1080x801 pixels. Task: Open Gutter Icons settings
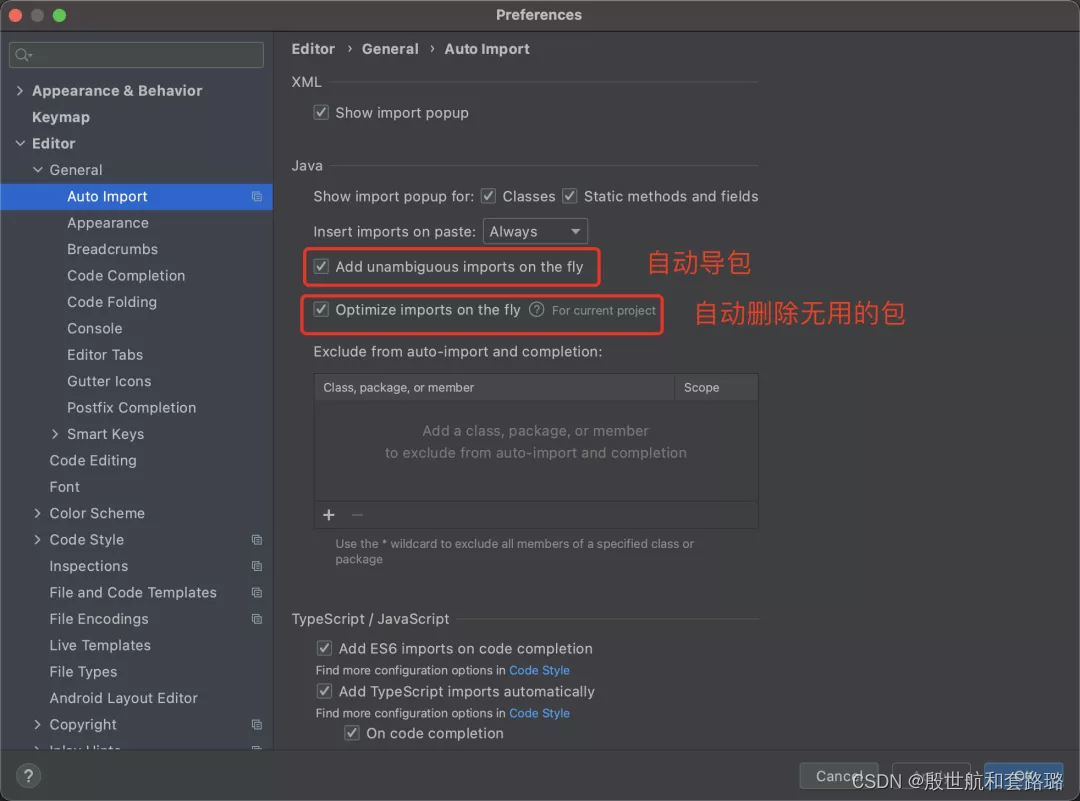coord(109,382)
